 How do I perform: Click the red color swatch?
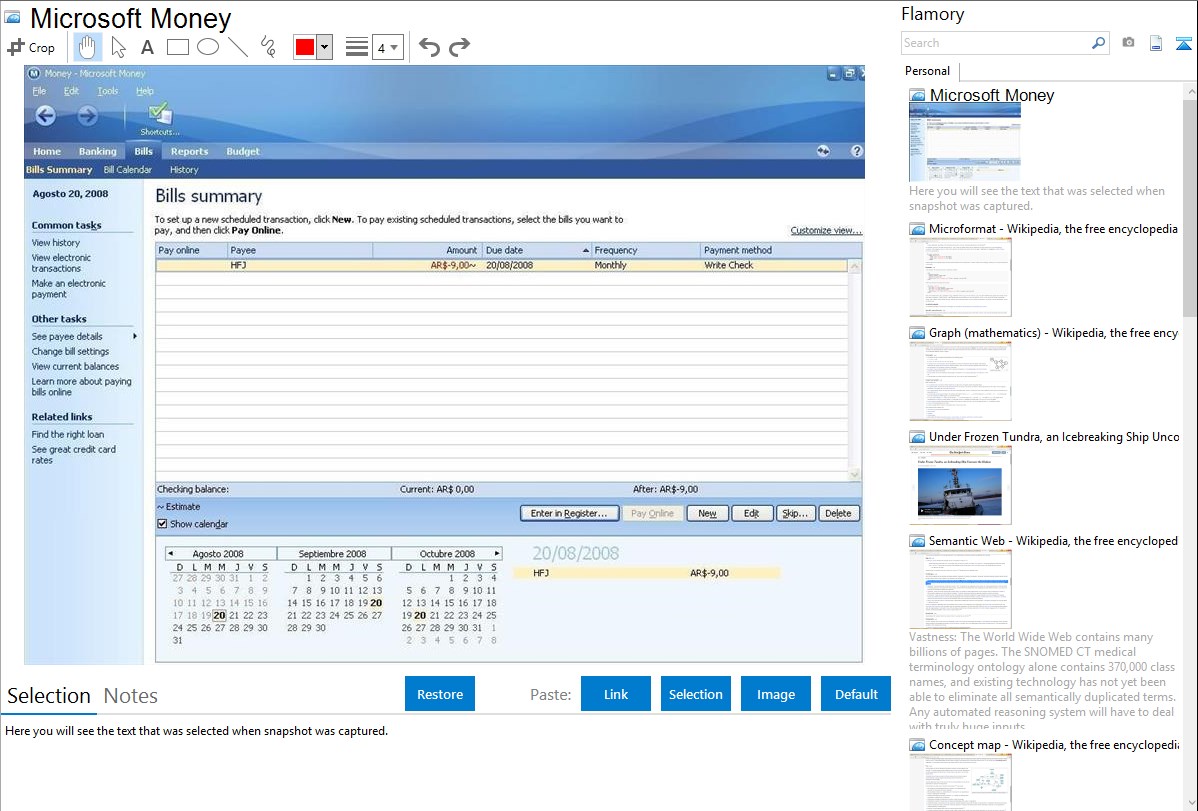point(305,47)
